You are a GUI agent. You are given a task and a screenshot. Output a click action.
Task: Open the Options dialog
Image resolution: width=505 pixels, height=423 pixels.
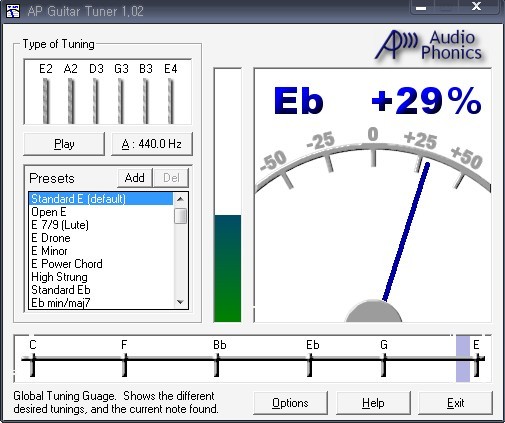(x=290, y=403)
